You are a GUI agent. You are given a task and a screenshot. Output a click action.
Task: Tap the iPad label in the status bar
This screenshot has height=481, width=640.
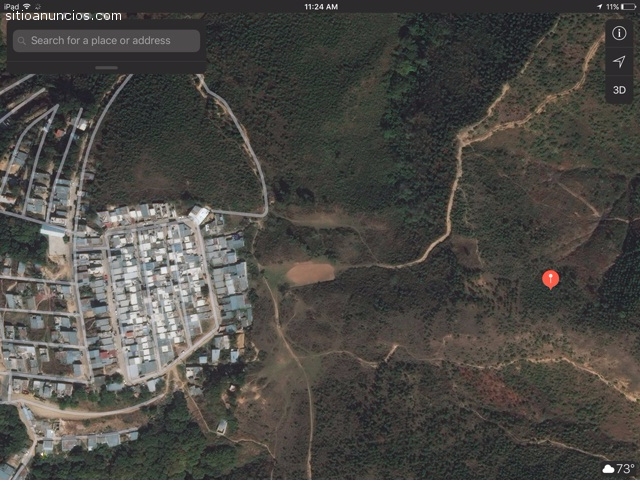click(11, 7)
